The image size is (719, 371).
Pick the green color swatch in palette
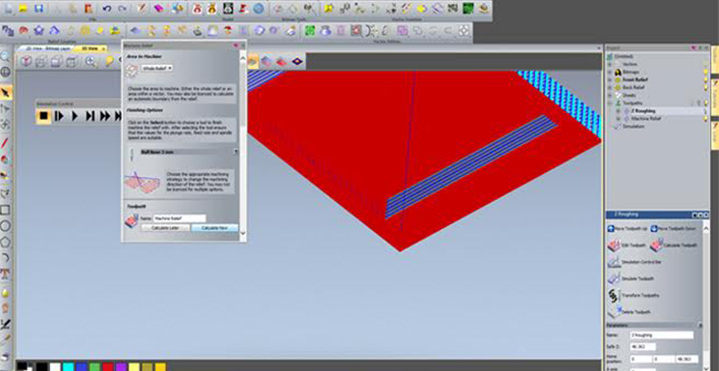point(95,367)
